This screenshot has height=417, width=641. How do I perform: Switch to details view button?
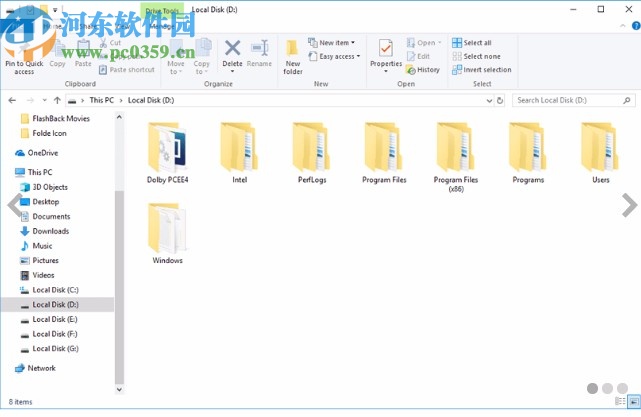point(620,401)
